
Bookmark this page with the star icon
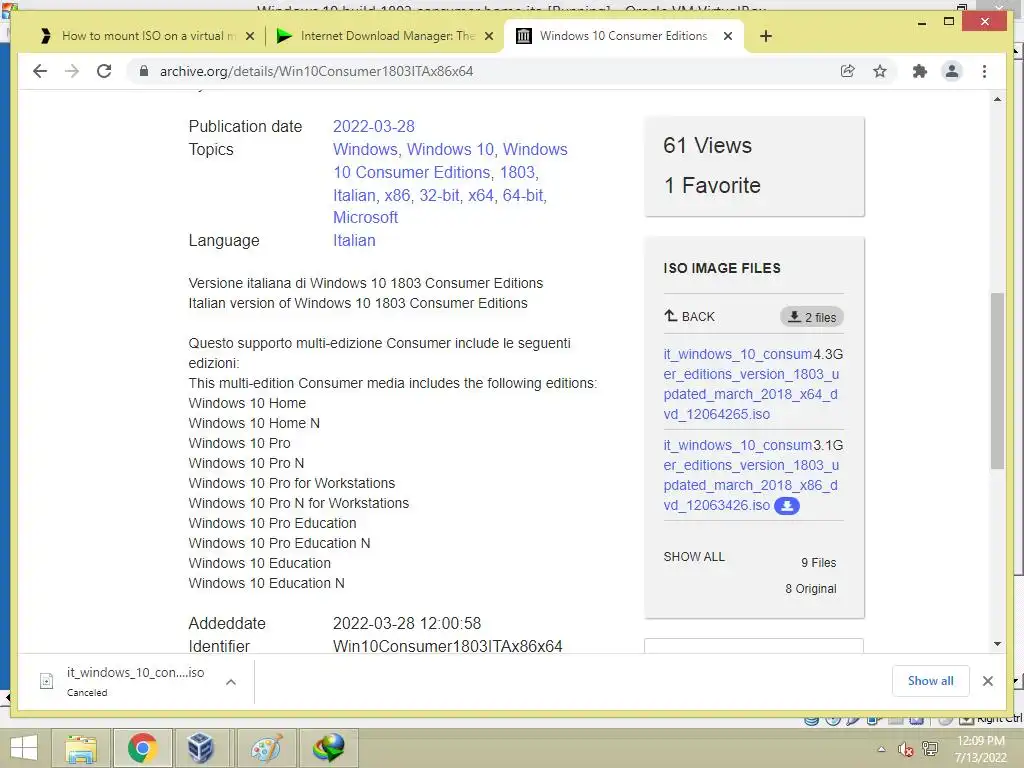pyautogui.click(x=880, y=71)
